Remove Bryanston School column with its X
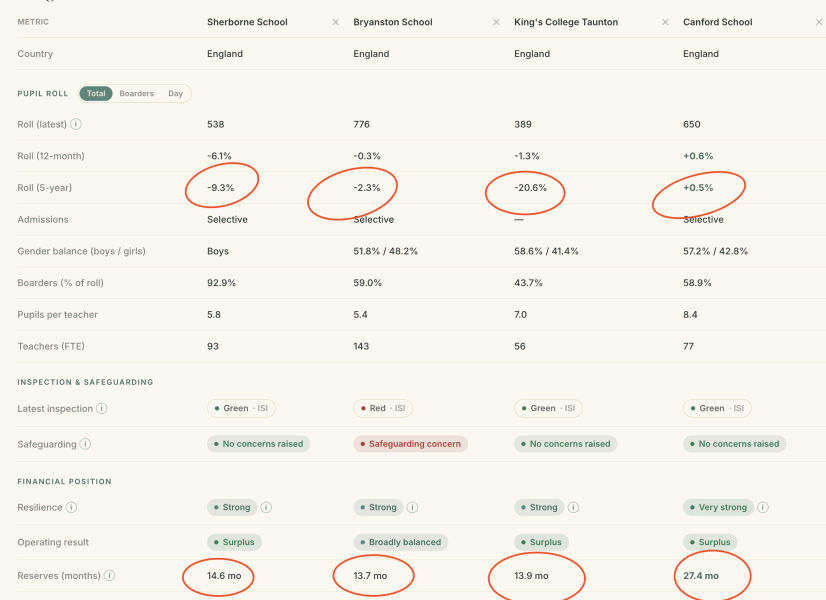Image resolution: width=826 pixels, height=600 pixels. (x=496, y=22)
